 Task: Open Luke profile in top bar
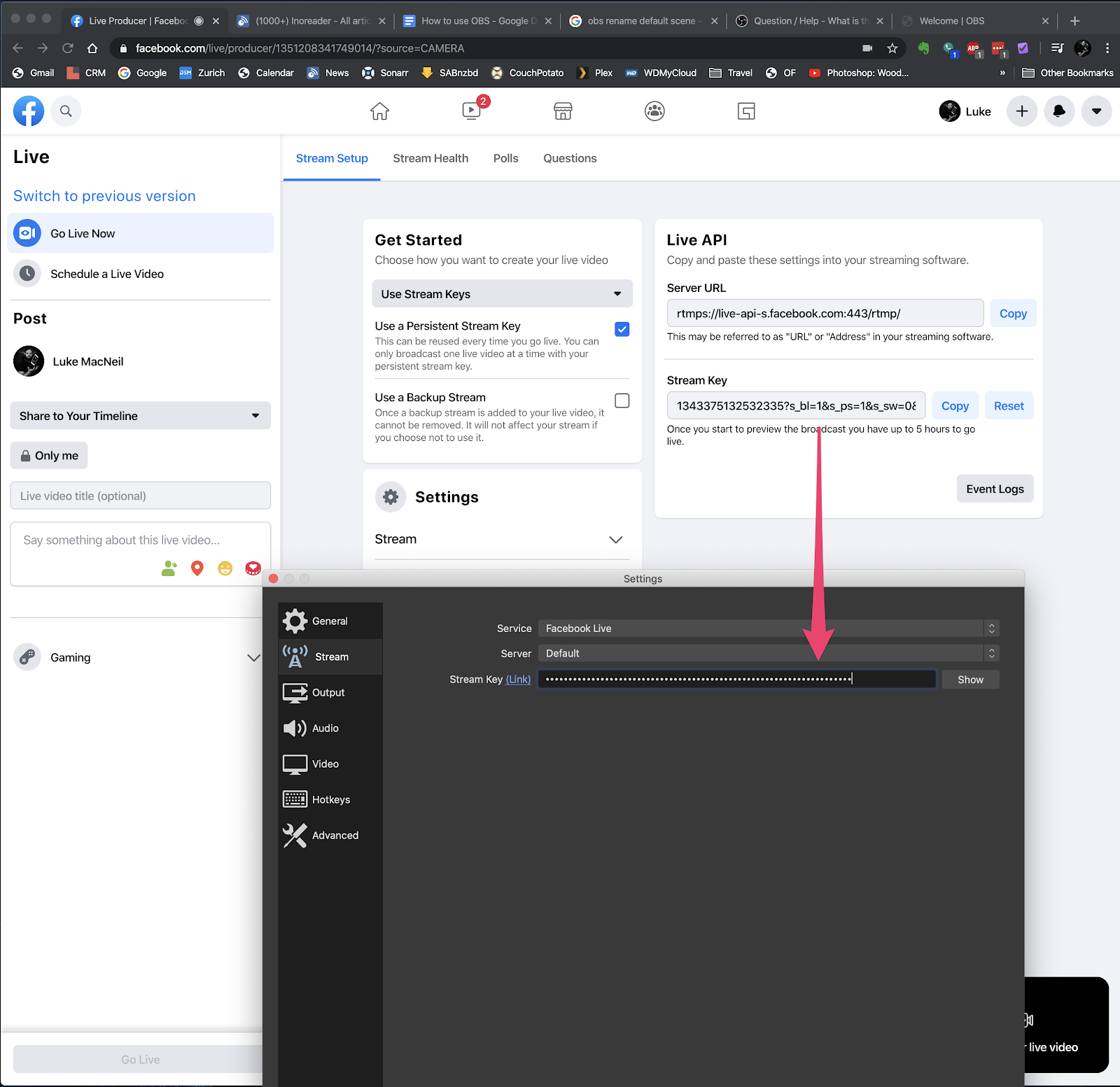pos(965,111)
